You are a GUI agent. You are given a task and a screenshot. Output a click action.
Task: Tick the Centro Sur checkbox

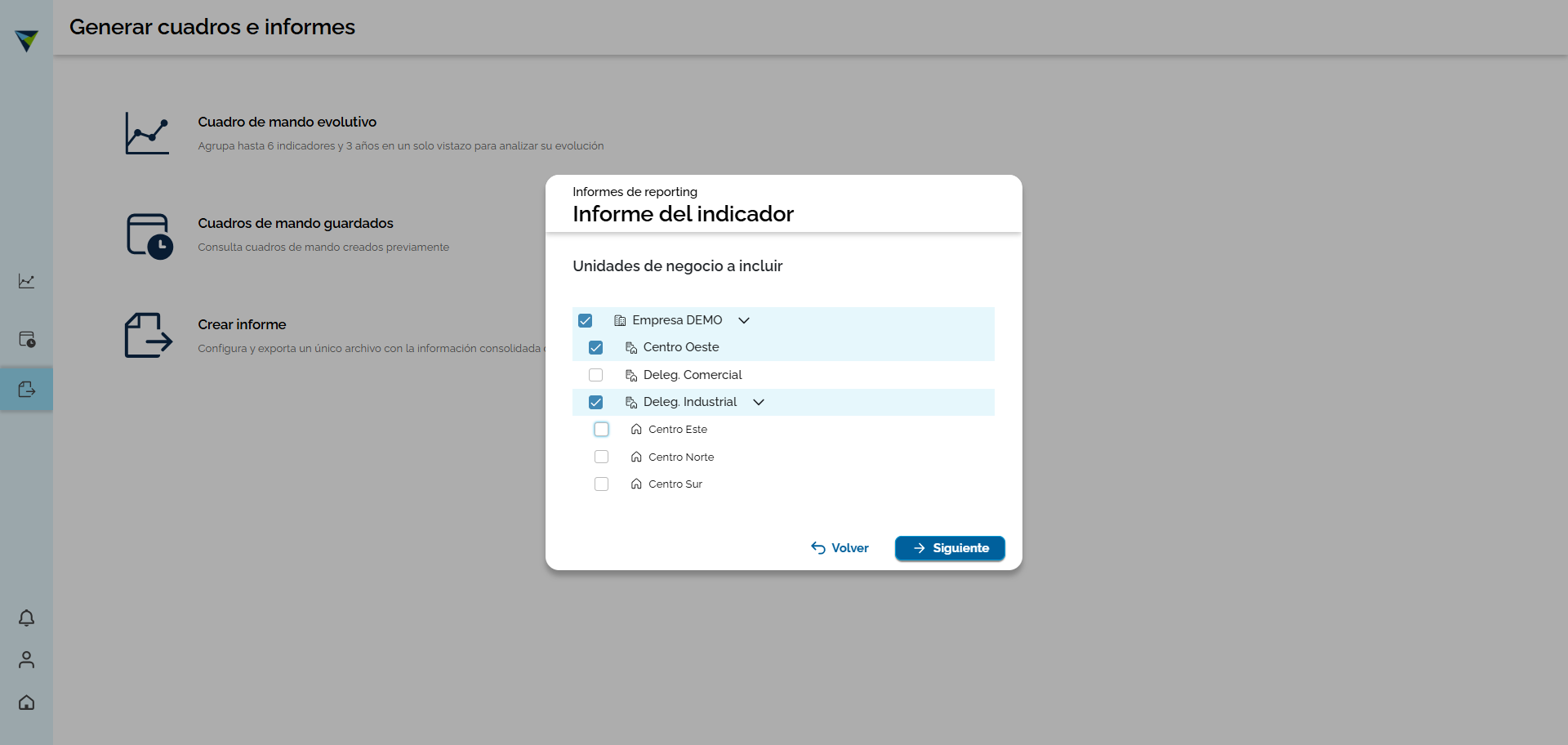pyautogui.click(x=602, y=484)
